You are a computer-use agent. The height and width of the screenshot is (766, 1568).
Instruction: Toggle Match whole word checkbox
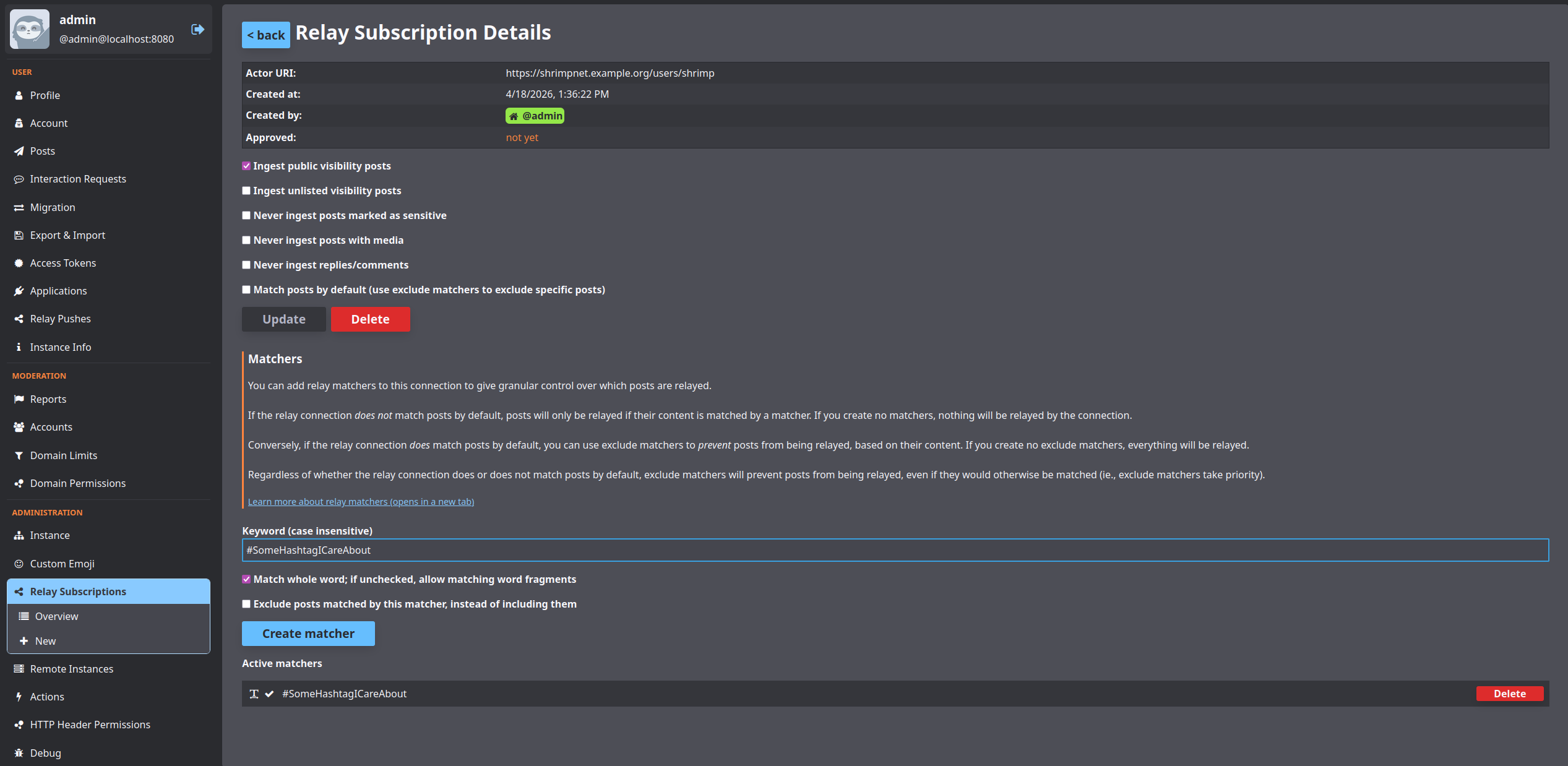246,579
